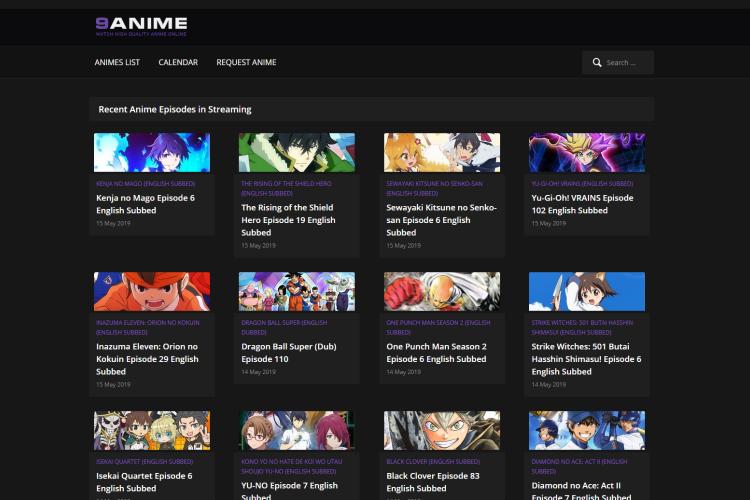Click purple Isekai Quartet category label
This screenshot has height=500, width=750.
coord(144,462)
